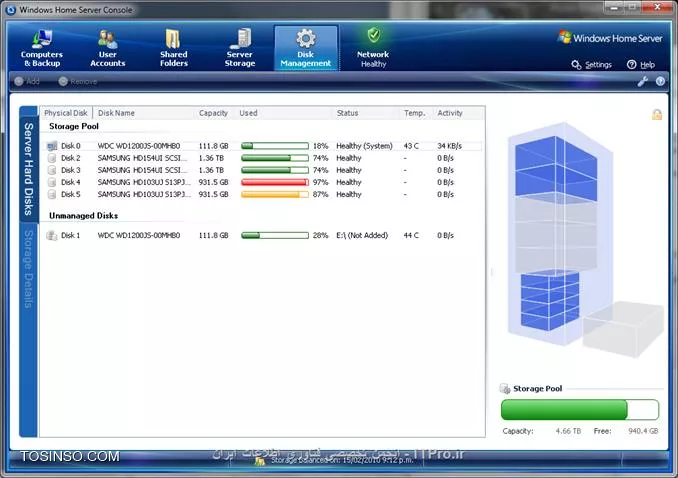
Task: Click Disk 1 28% usage bar
Action: 275,236
